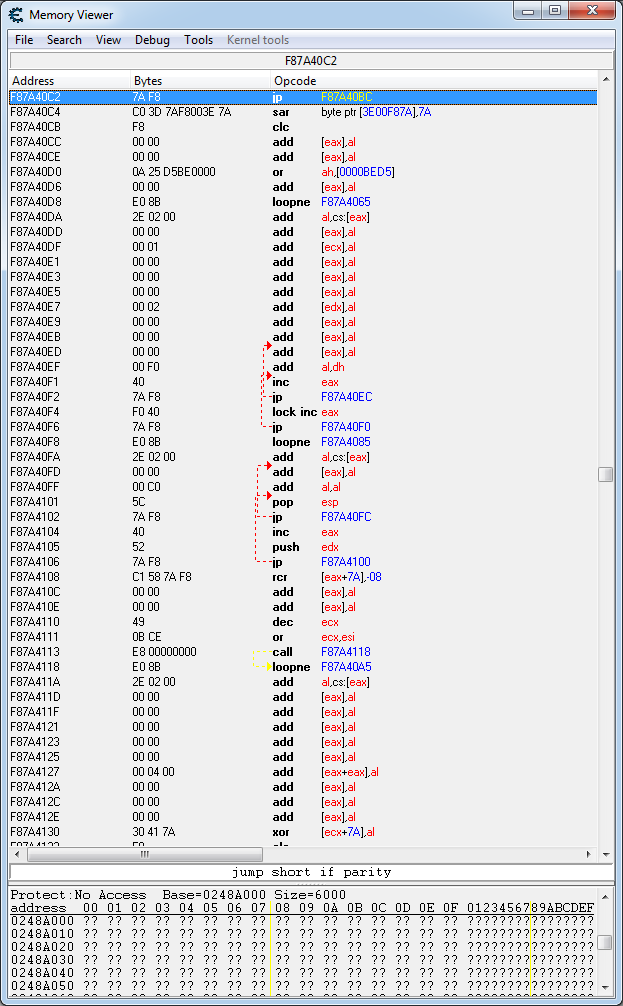Screen dimensions: 623x1006
Task: Select the rcr instruction at F87A4108
Action: 300,577
